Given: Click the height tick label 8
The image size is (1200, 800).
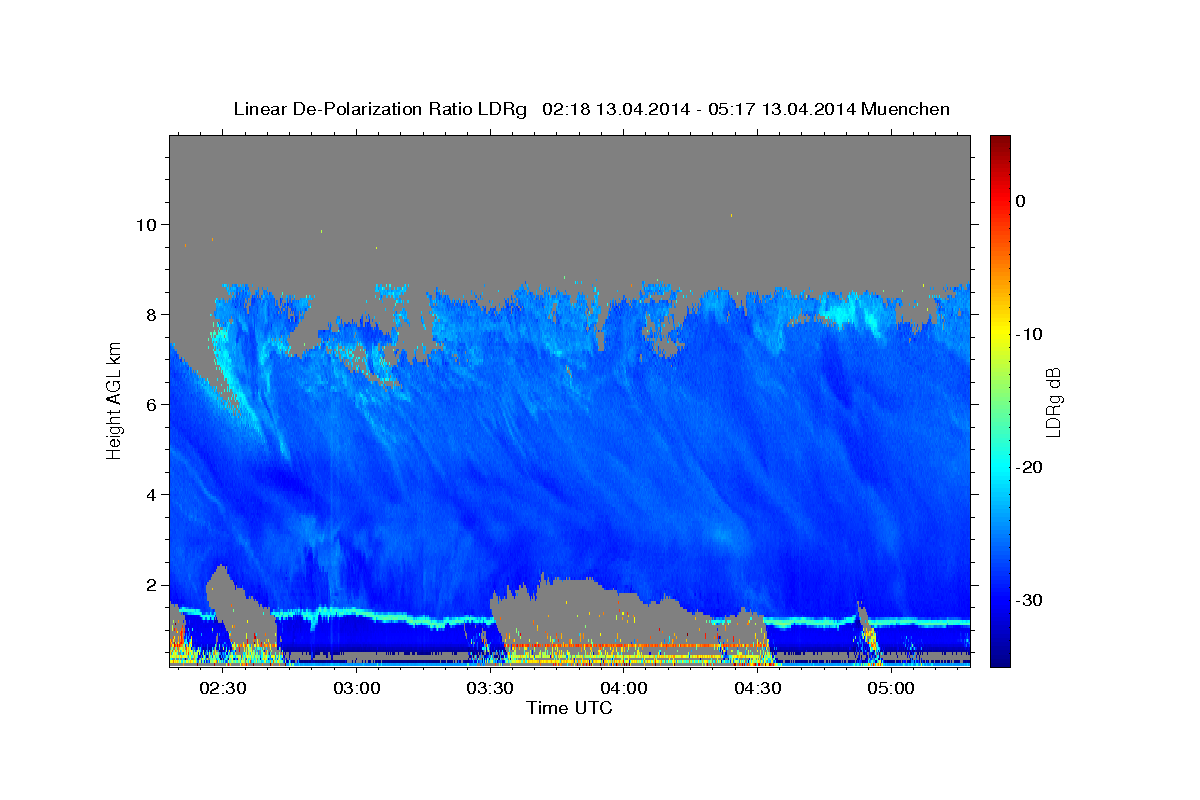Looking at the screenshot, I should coord(150,314).
